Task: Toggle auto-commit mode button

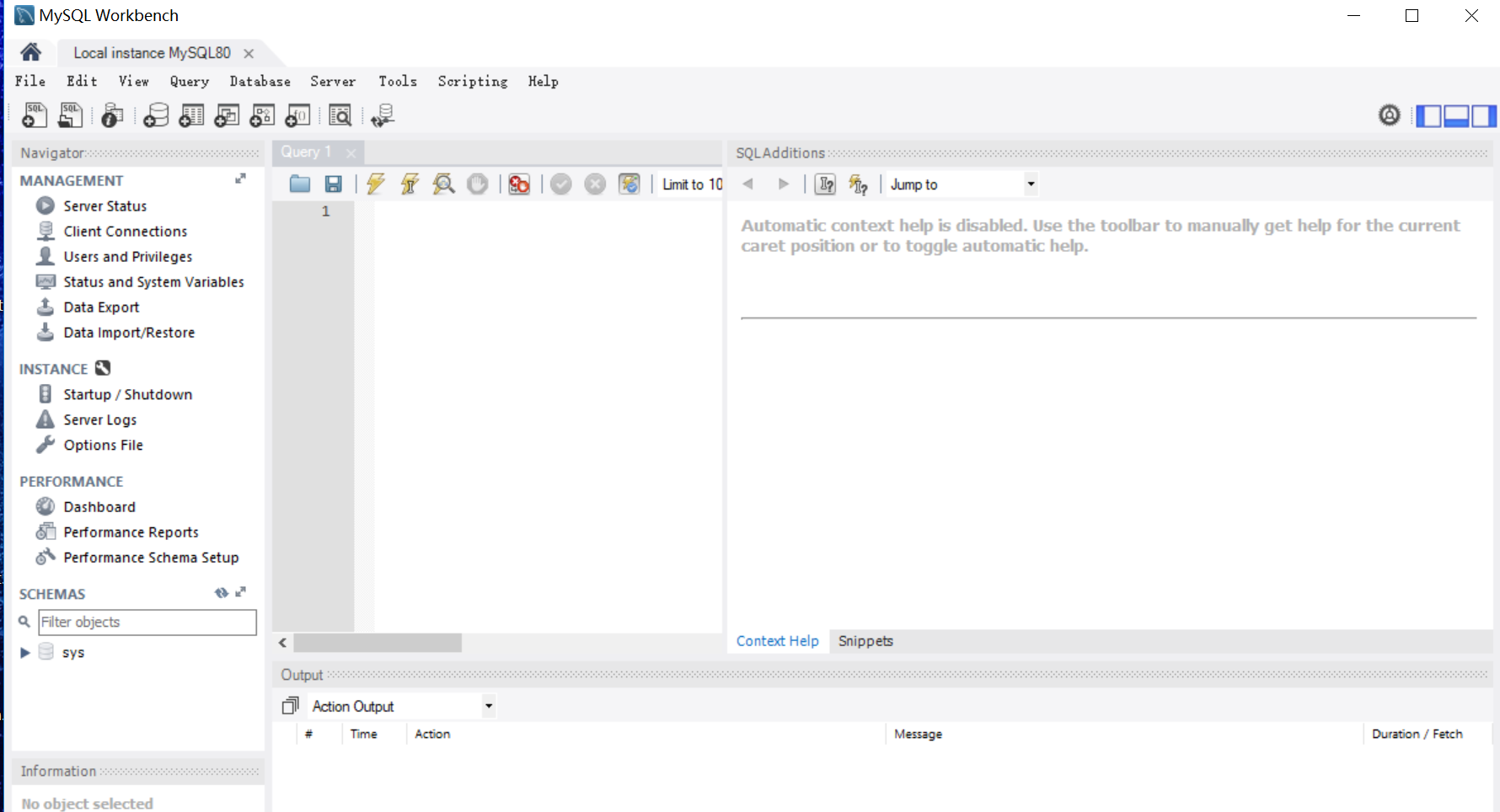Action: click(629, 184)
